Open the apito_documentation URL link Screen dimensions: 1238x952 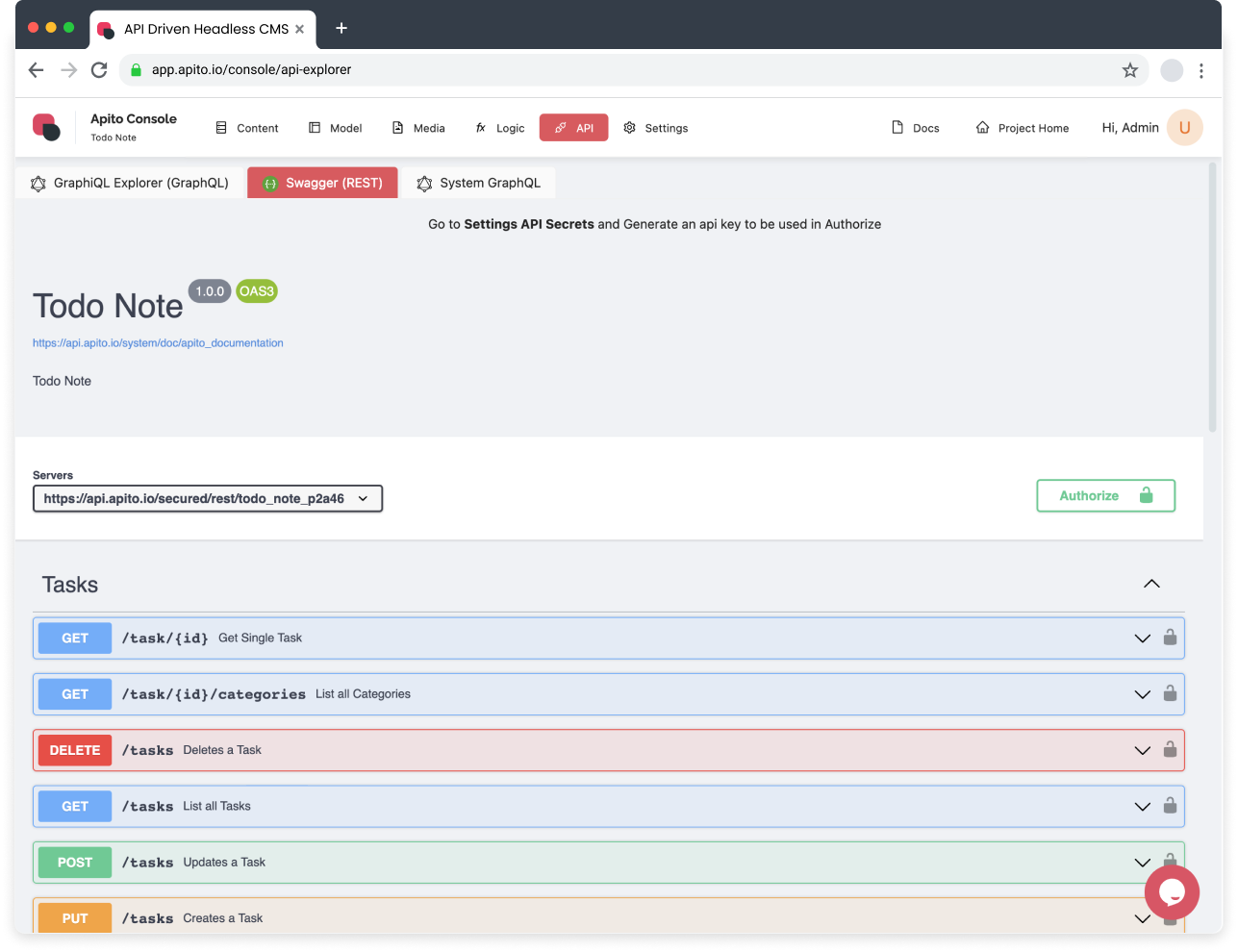pyautogui.click(x=158, y=343)
